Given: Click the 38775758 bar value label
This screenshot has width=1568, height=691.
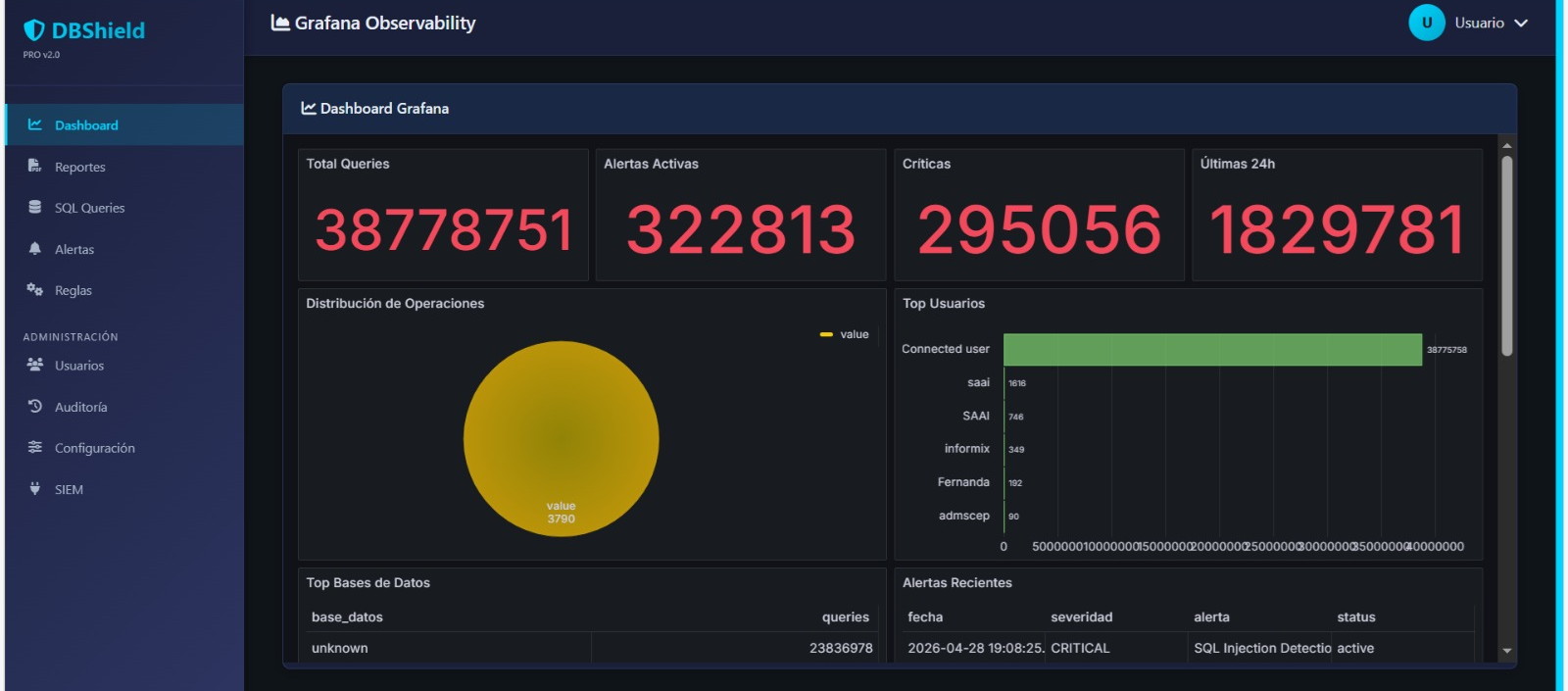Looking at the screenshot, I should click(1446, 350).
